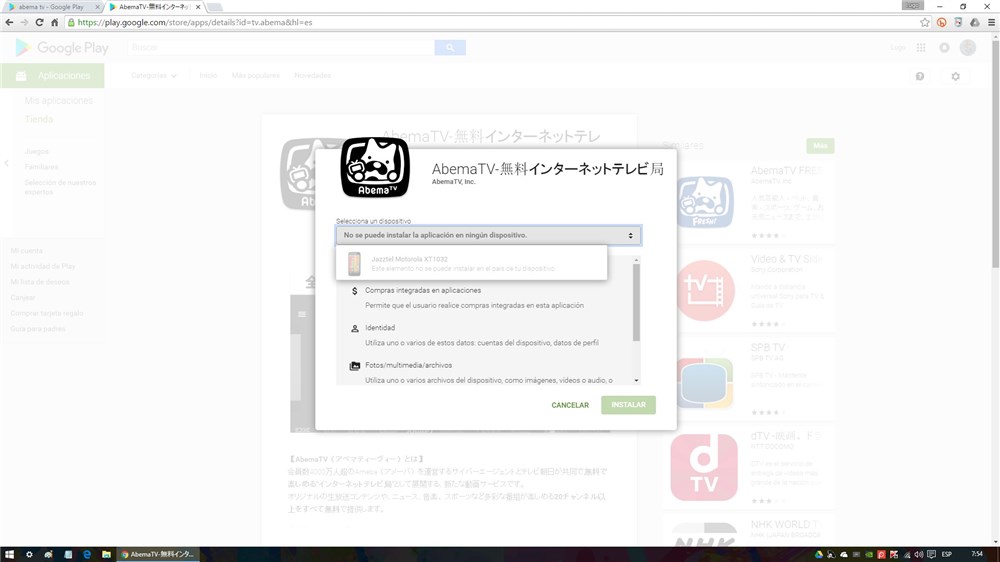Click the INSTALAR button
1000x562 pixels.
[628, 405]
